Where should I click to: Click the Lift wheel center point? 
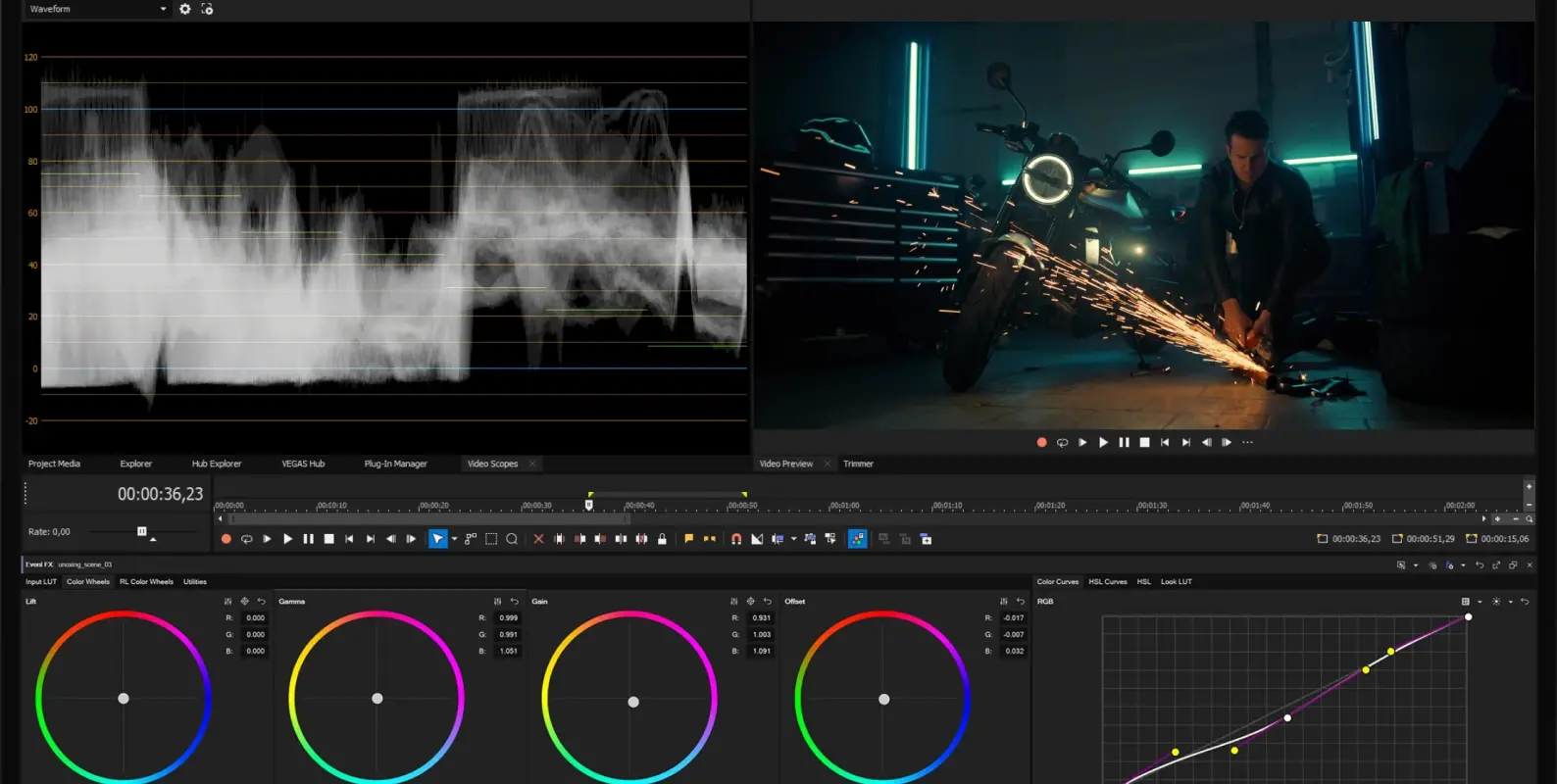click(x=124, y=699)
